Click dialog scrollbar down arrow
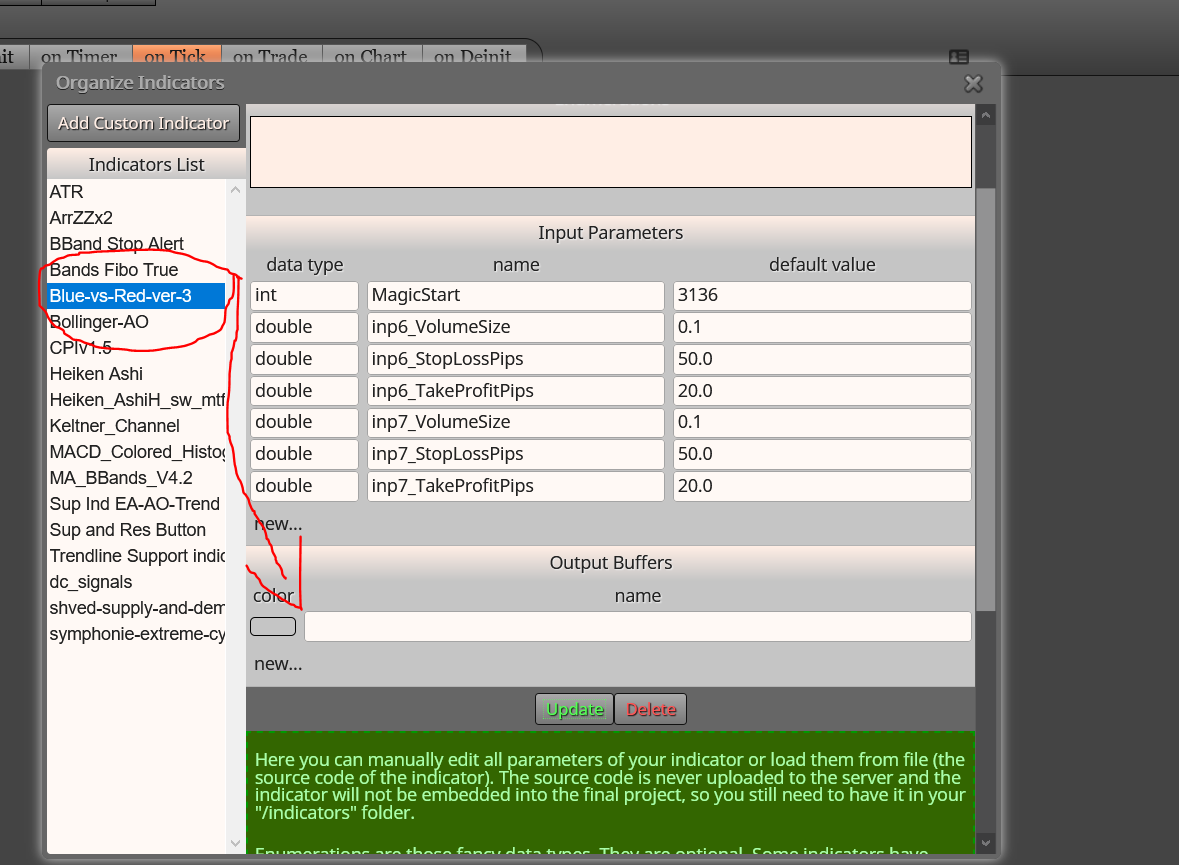 point(986,842)
